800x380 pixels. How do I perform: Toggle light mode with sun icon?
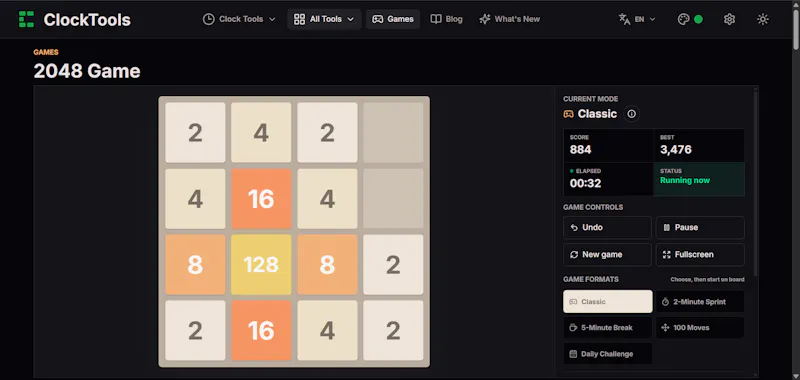(763, 19)
